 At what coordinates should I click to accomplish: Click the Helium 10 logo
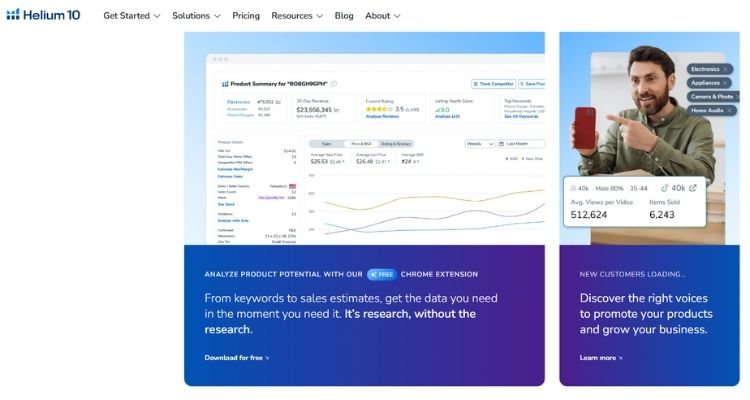pos(43,15)
